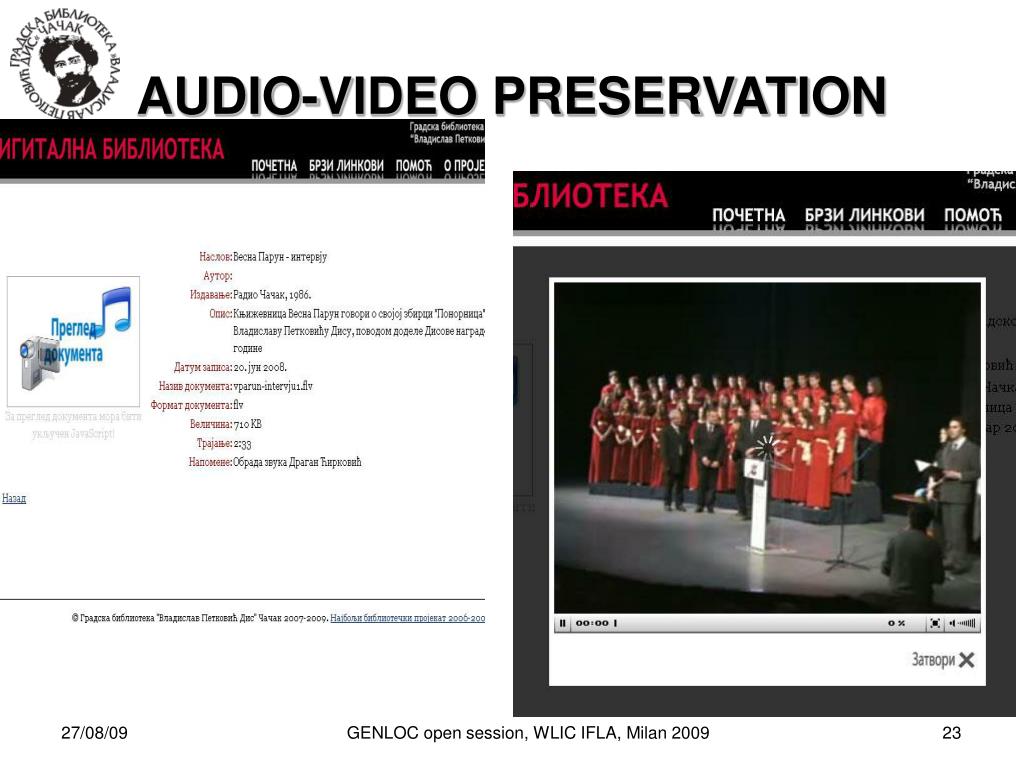Image resolution: width=1024 pixels, height=768 pixels.
Task: Click the slide title AUDIO-VIDEO PRESERVATION
Action: pyautogui.click(x=512, y=95)
